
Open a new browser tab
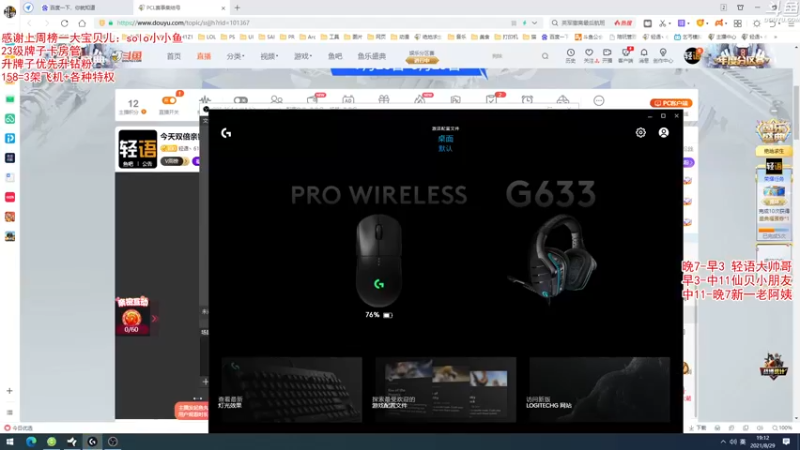click(x=237, y=8)
